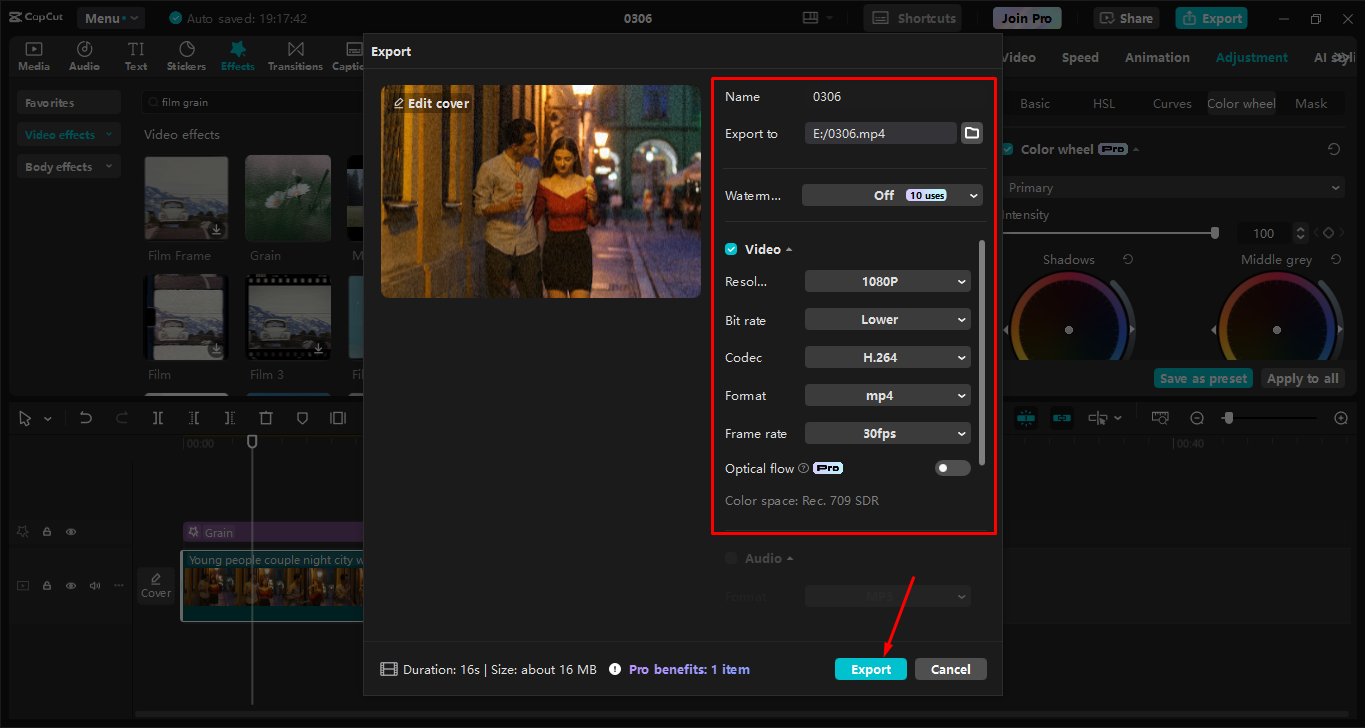
Task: Open the Media panel
Action: (x=33, y=55)
